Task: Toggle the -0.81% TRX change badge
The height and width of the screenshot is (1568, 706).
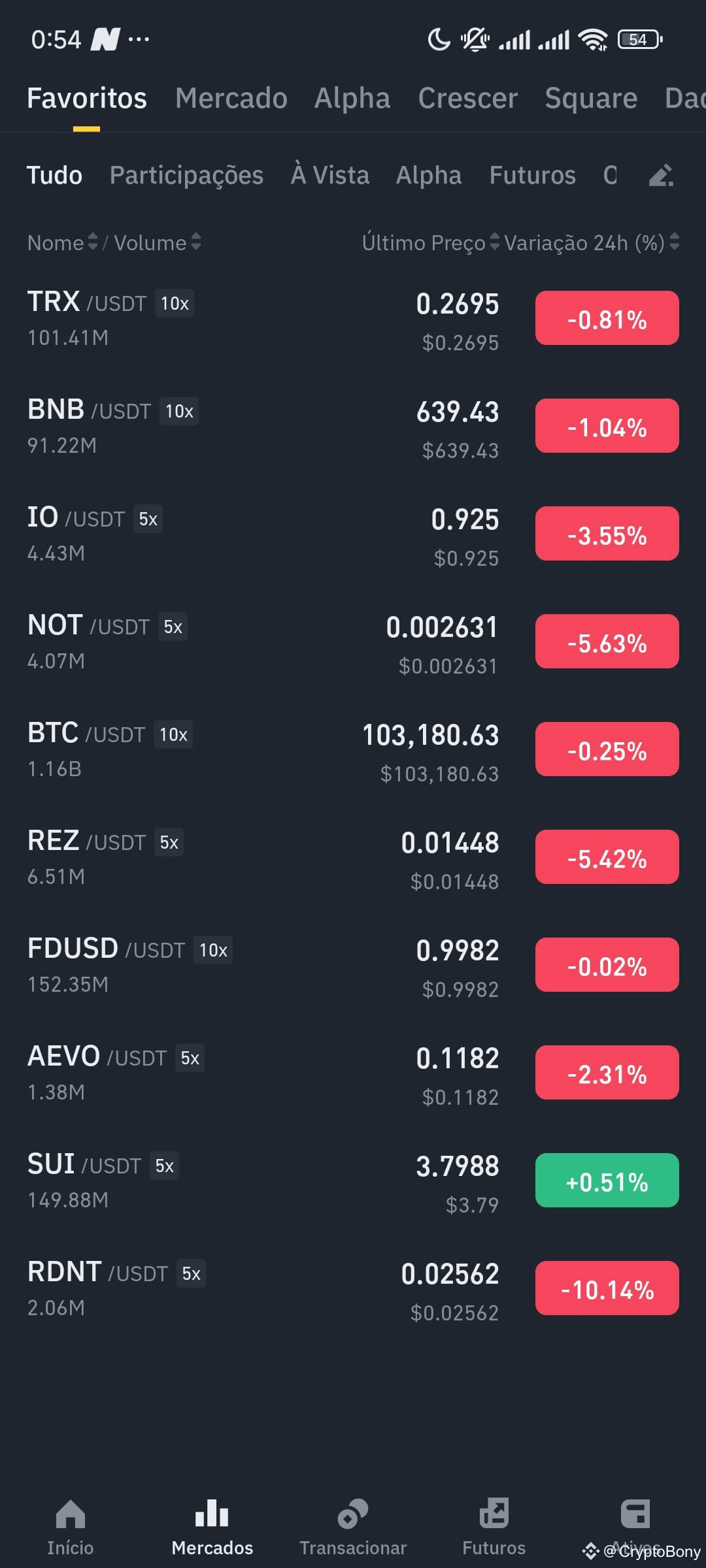Action: click(607, 318)
